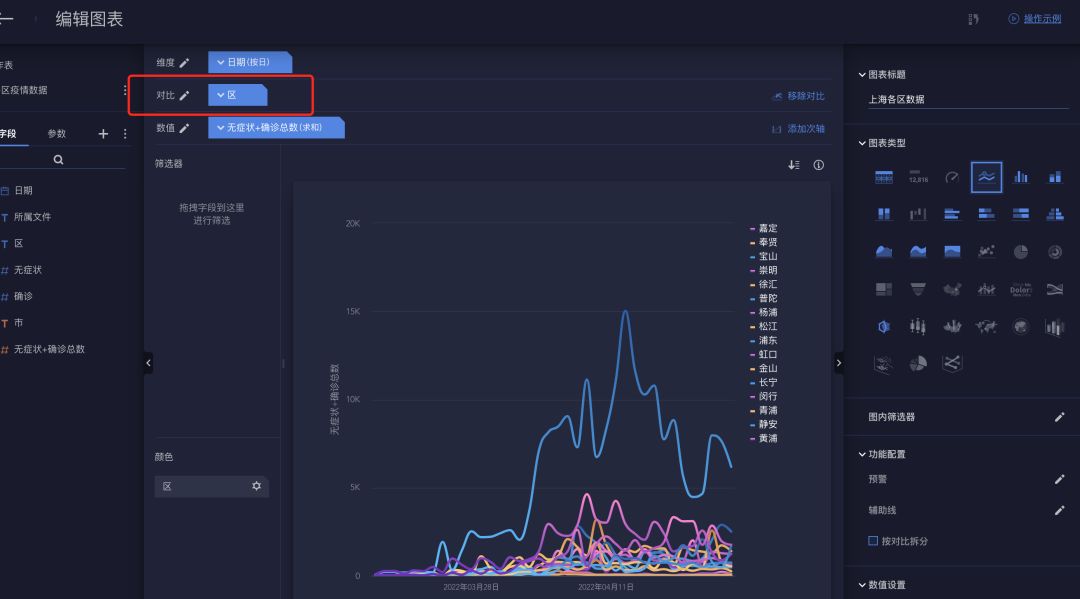Open color settings gear for 区

(256, 486)
